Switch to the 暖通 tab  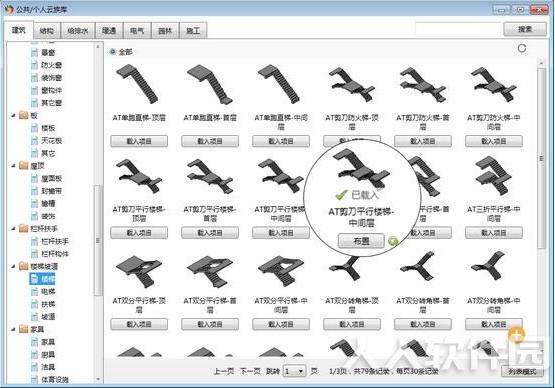(x=109, y=31)
